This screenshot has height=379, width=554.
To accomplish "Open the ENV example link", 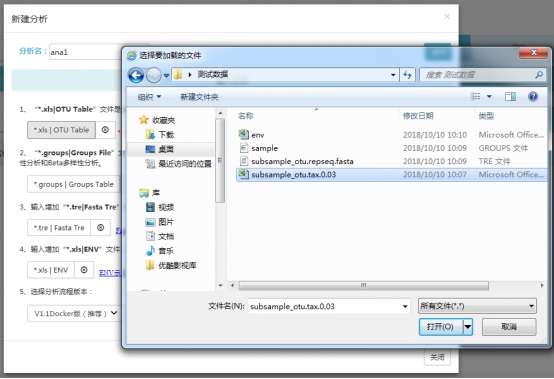I will click(110, 273).
